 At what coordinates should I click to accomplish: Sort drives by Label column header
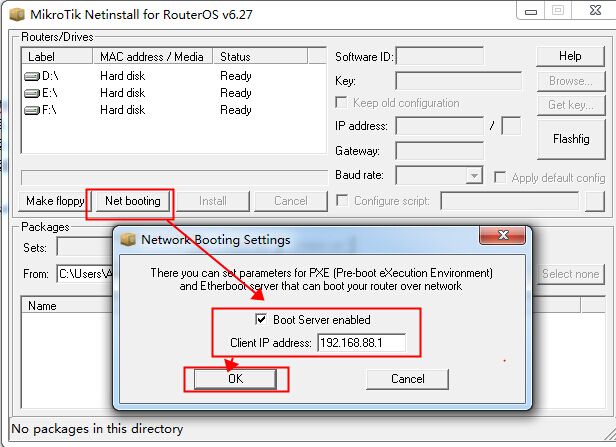click(x=57, y=57)
